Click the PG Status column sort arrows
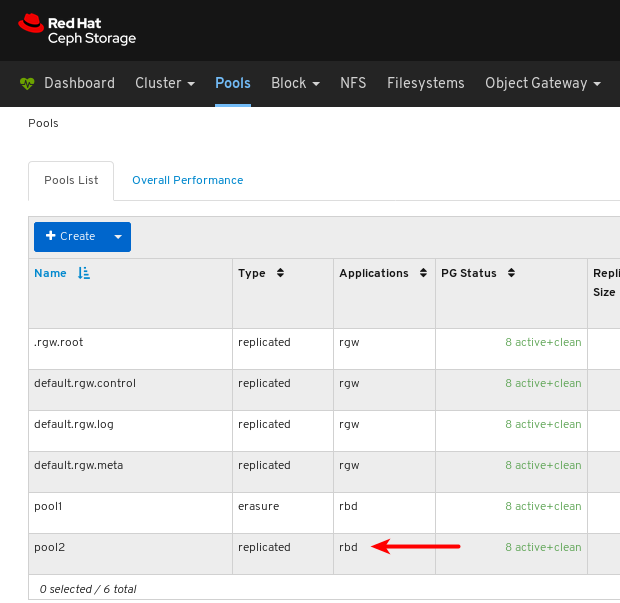The width and height of the screenshot is (620, 603). tap(510, 273)
